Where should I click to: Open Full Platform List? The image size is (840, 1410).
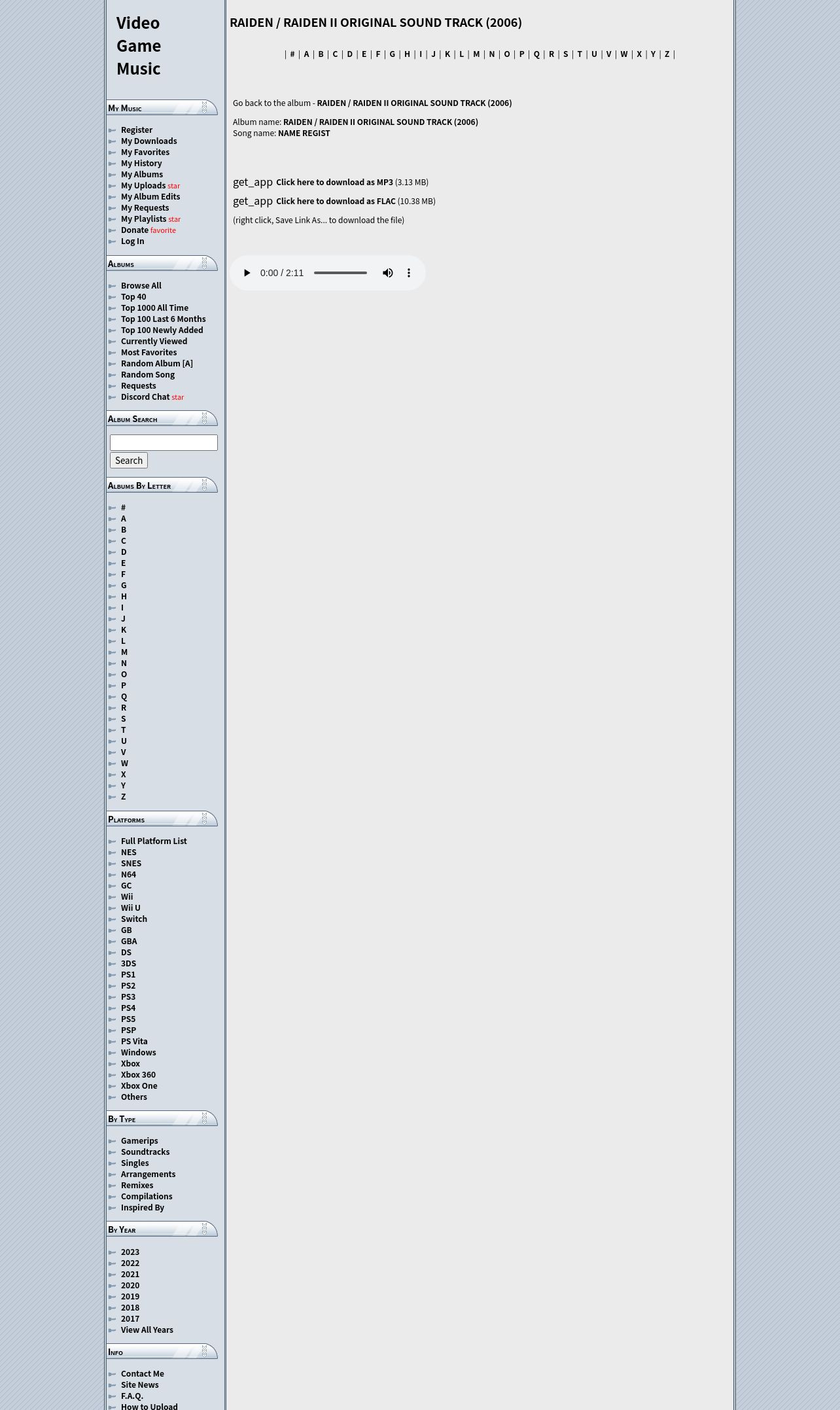point(154,841)
